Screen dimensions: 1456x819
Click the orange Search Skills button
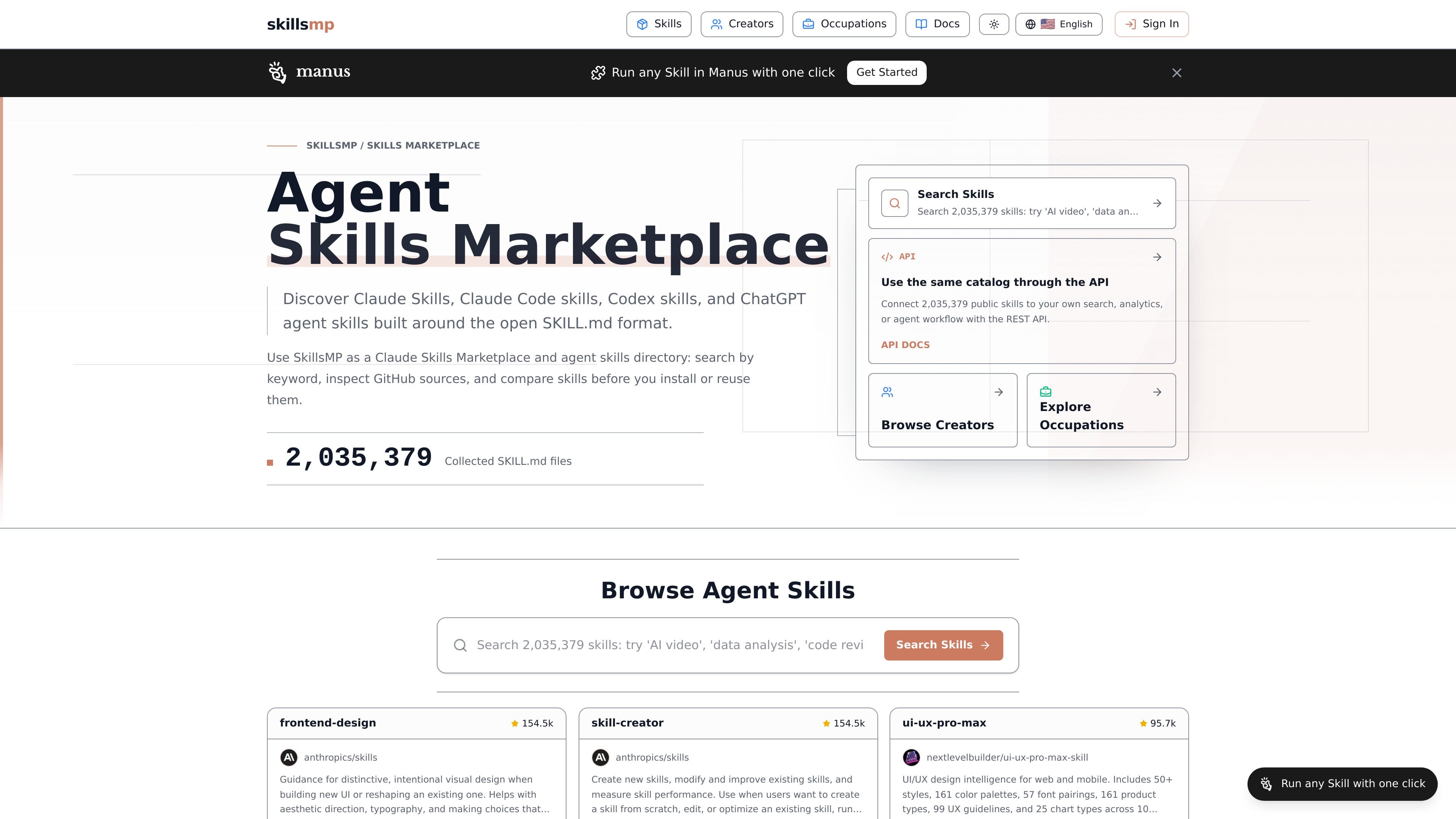pos(943,645)
